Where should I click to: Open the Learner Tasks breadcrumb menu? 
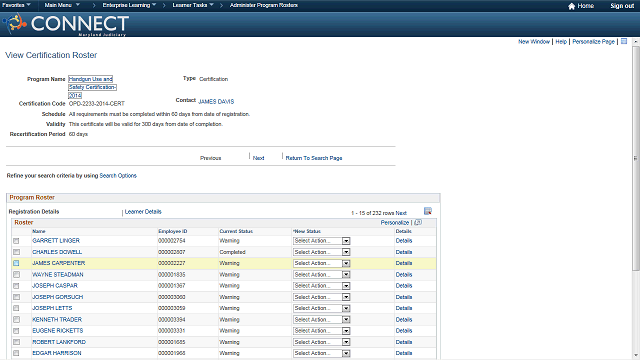193,5
